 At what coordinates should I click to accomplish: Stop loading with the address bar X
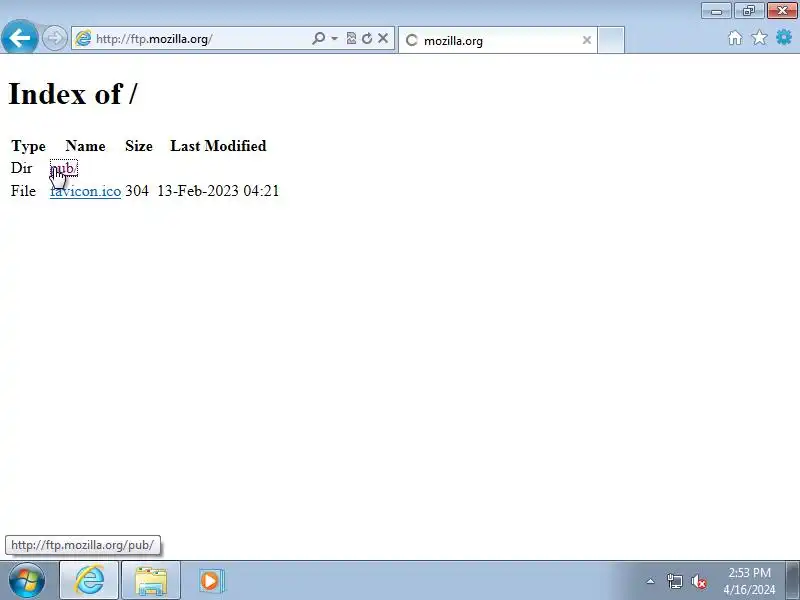[383, 38]
